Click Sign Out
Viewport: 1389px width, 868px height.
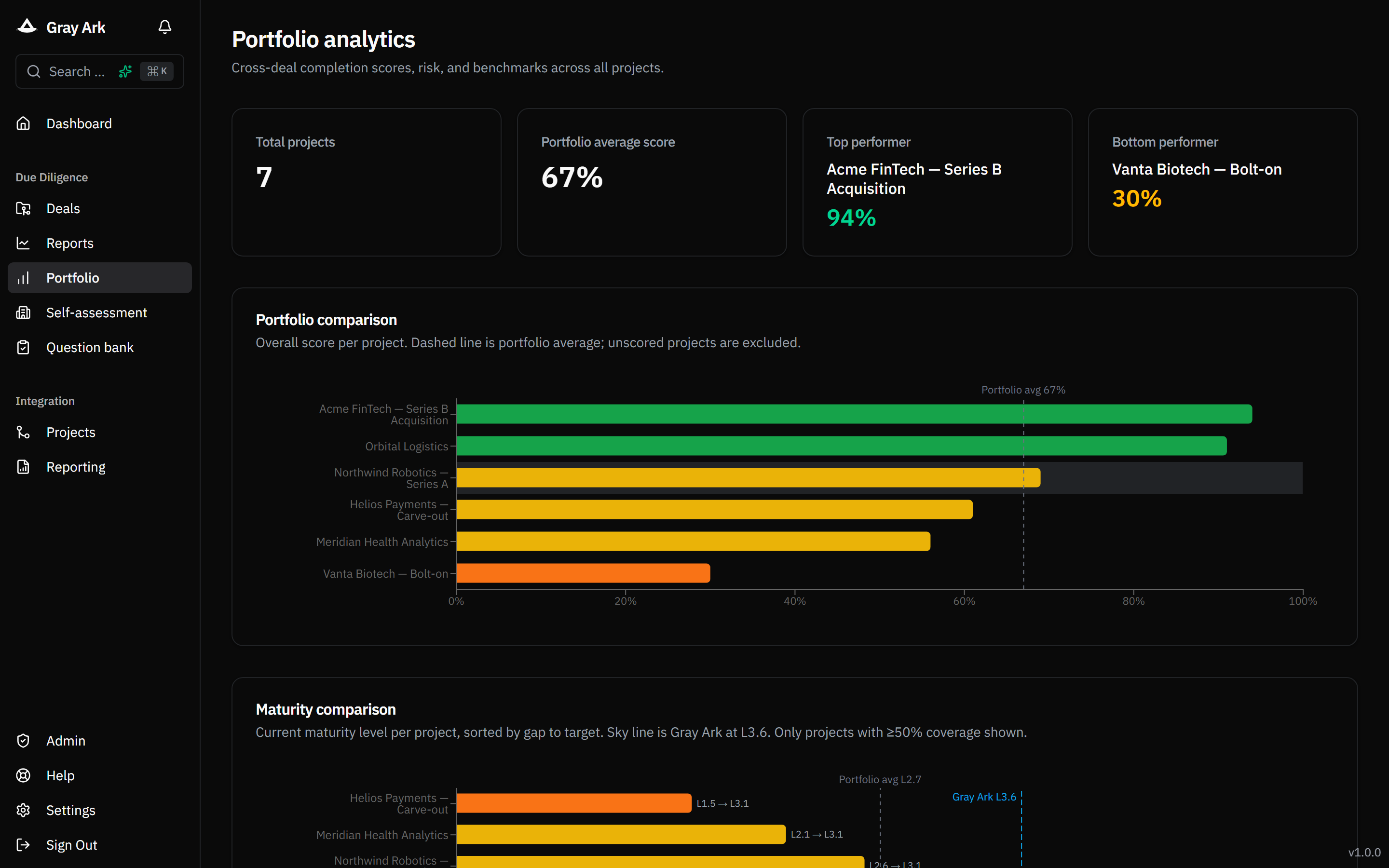[100, 845]
